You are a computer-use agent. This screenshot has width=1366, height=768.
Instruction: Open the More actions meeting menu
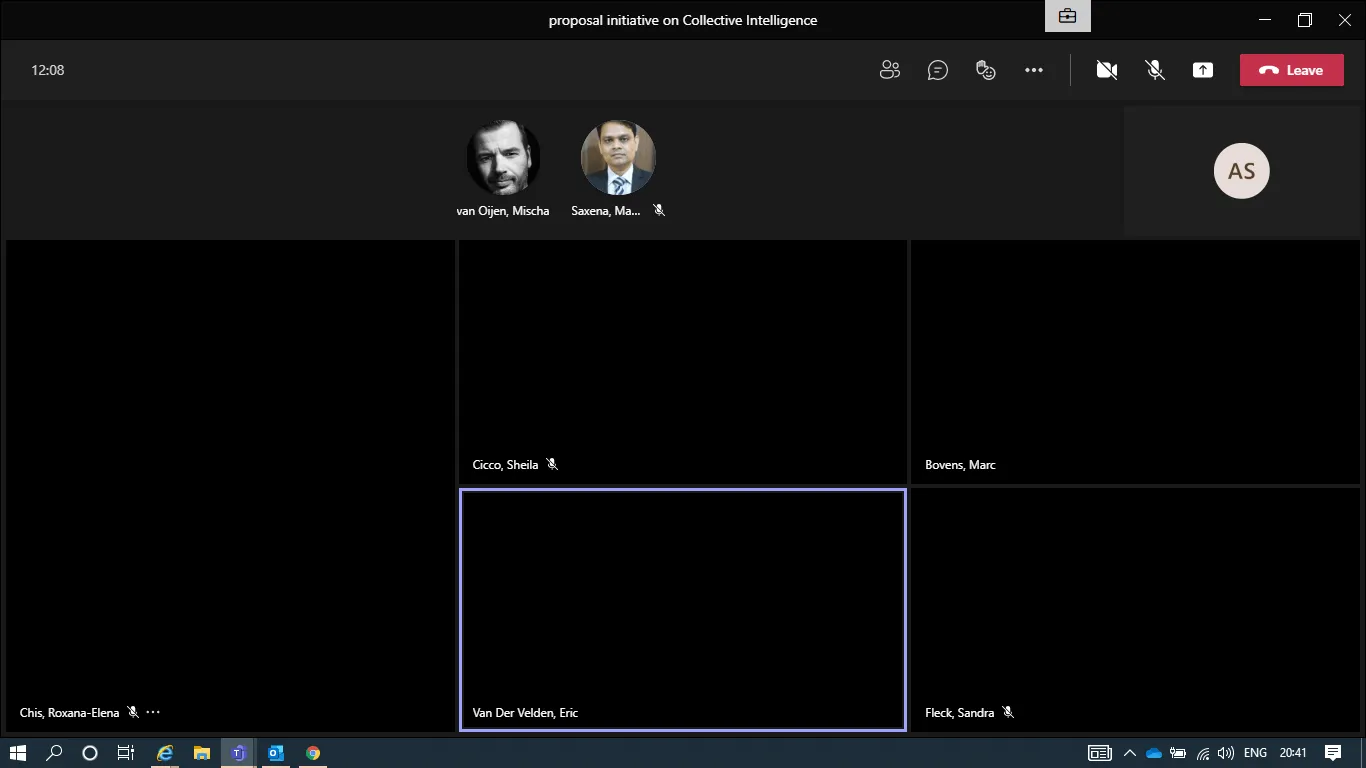(x=1033, y=69)
